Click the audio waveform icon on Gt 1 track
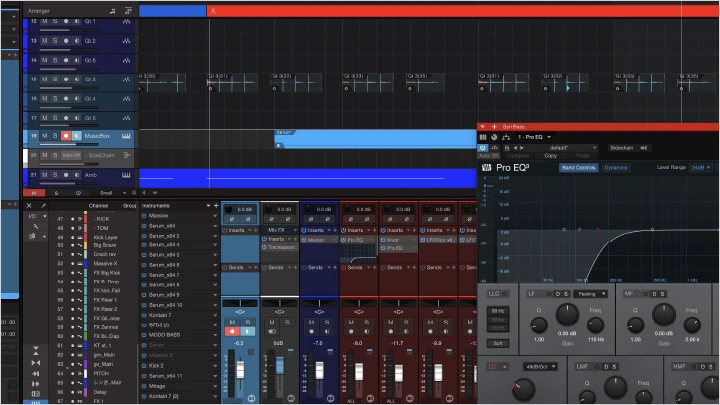 pyautogui.click(x=126, y=22)
